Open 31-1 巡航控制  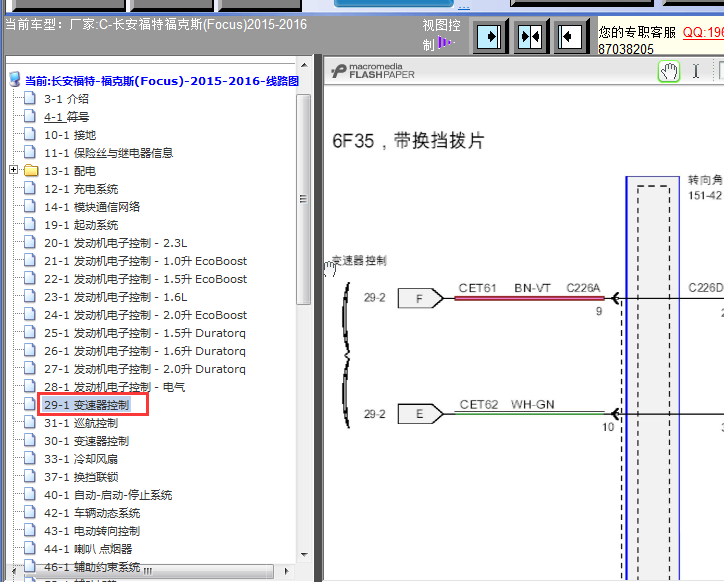81,423
